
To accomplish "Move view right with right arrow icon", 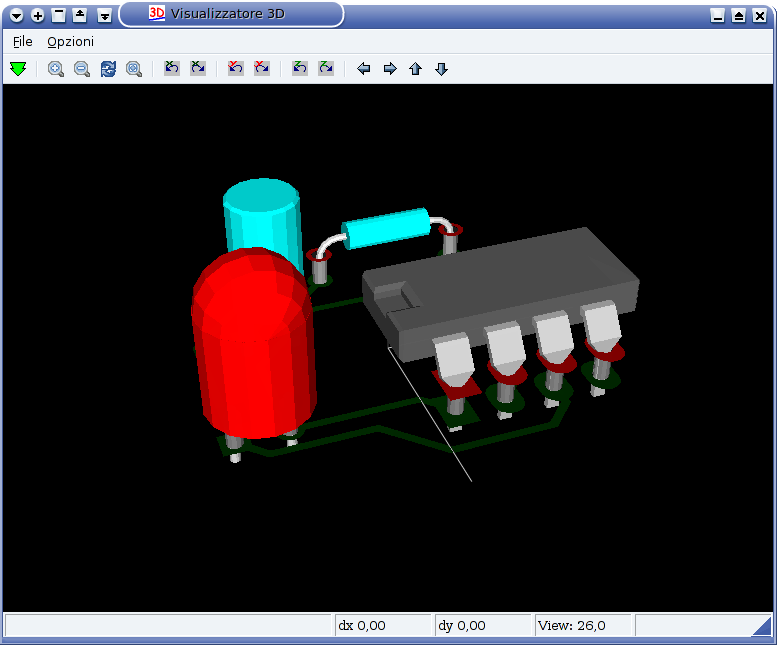I will click(x=390, y=69).
